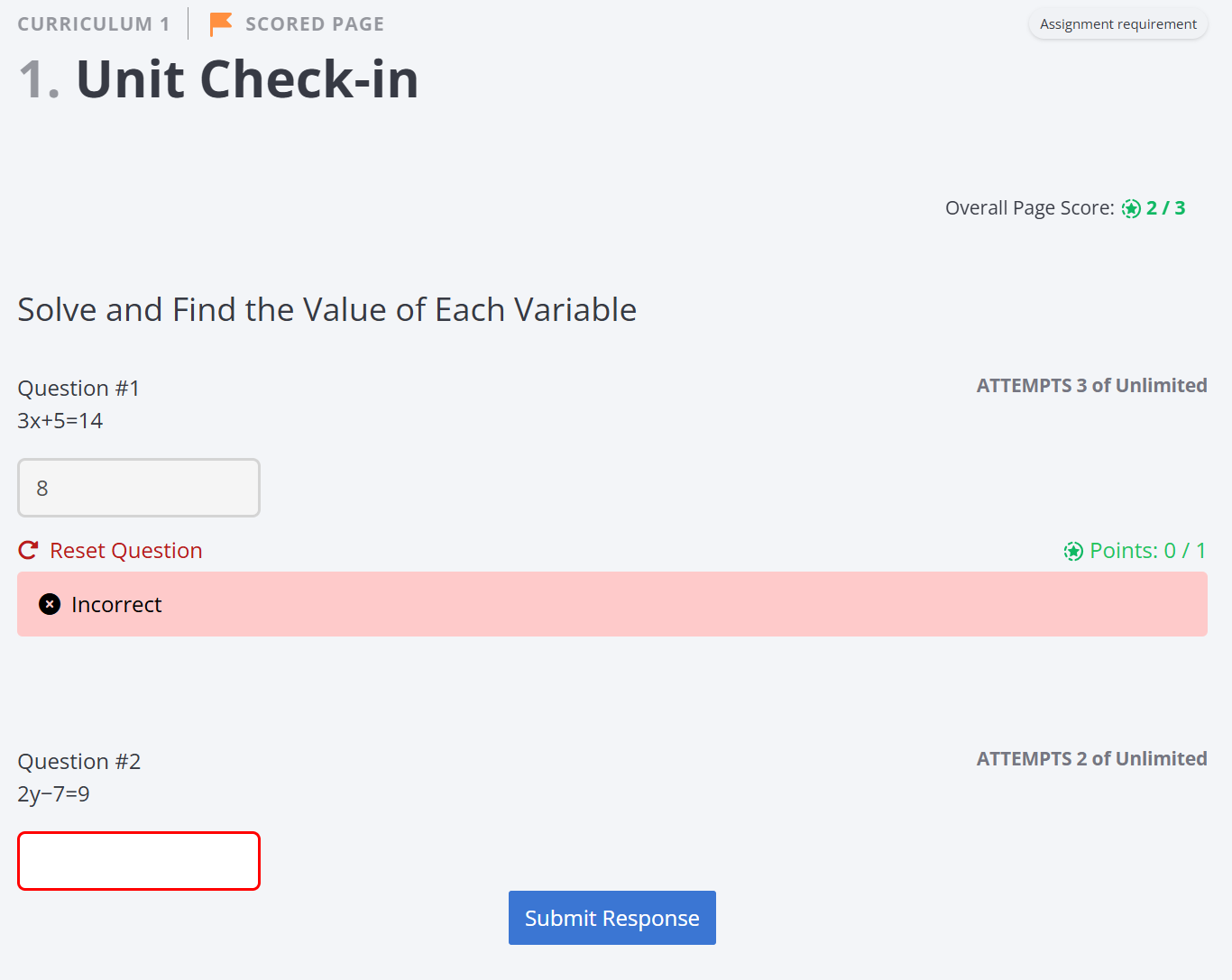This screenshot has height=980, width=1232.
Task: Select the error icon inside the red feedback bar
Action: (x=50, y=604)
